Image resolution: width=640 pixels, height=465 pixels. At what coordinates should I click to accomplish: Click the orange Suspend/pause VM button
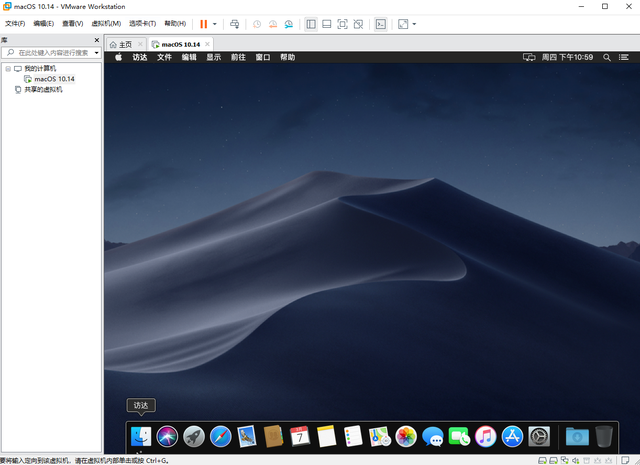coord(203,24)
